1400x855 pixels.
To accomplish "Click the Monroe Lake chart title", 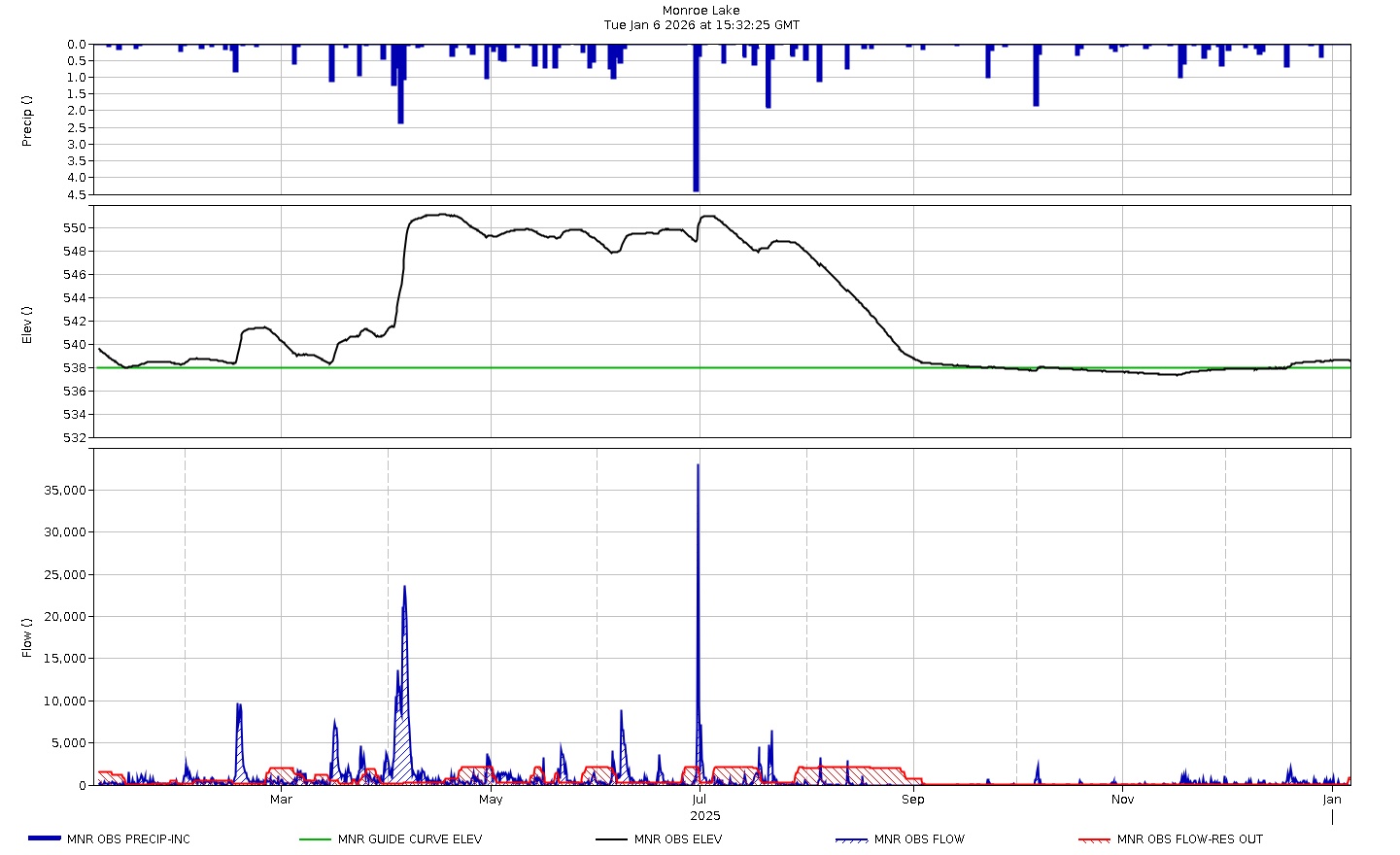I will click(700, 11).
